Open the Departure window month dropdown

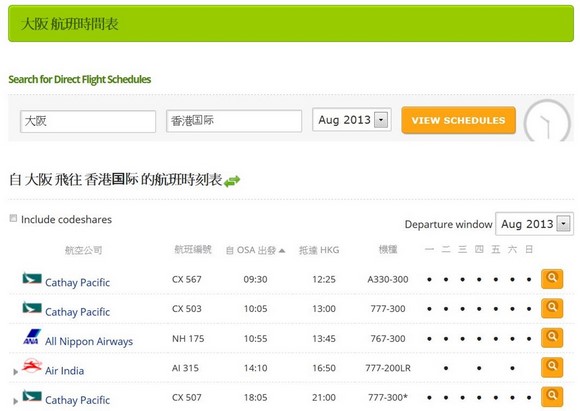pos(534,224)
